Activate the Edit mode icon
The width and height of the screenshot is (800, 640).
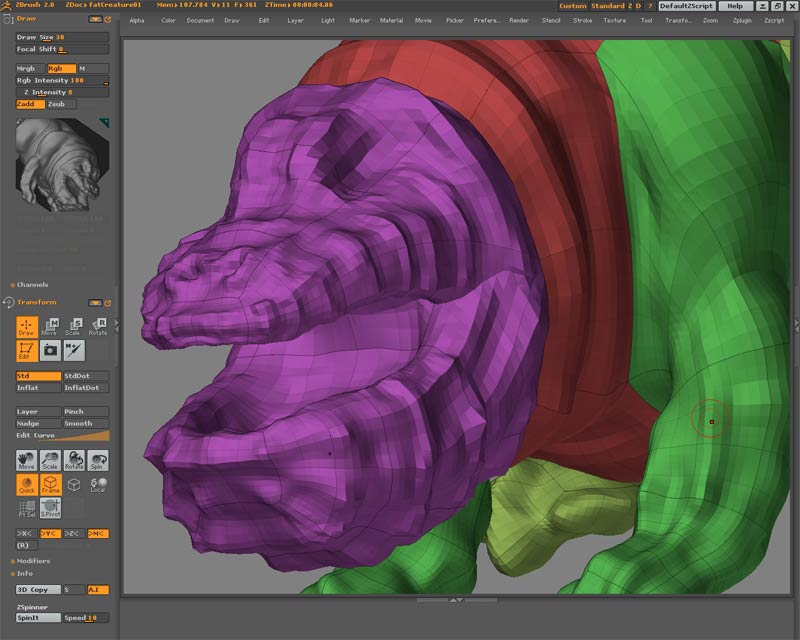[26, 350]
